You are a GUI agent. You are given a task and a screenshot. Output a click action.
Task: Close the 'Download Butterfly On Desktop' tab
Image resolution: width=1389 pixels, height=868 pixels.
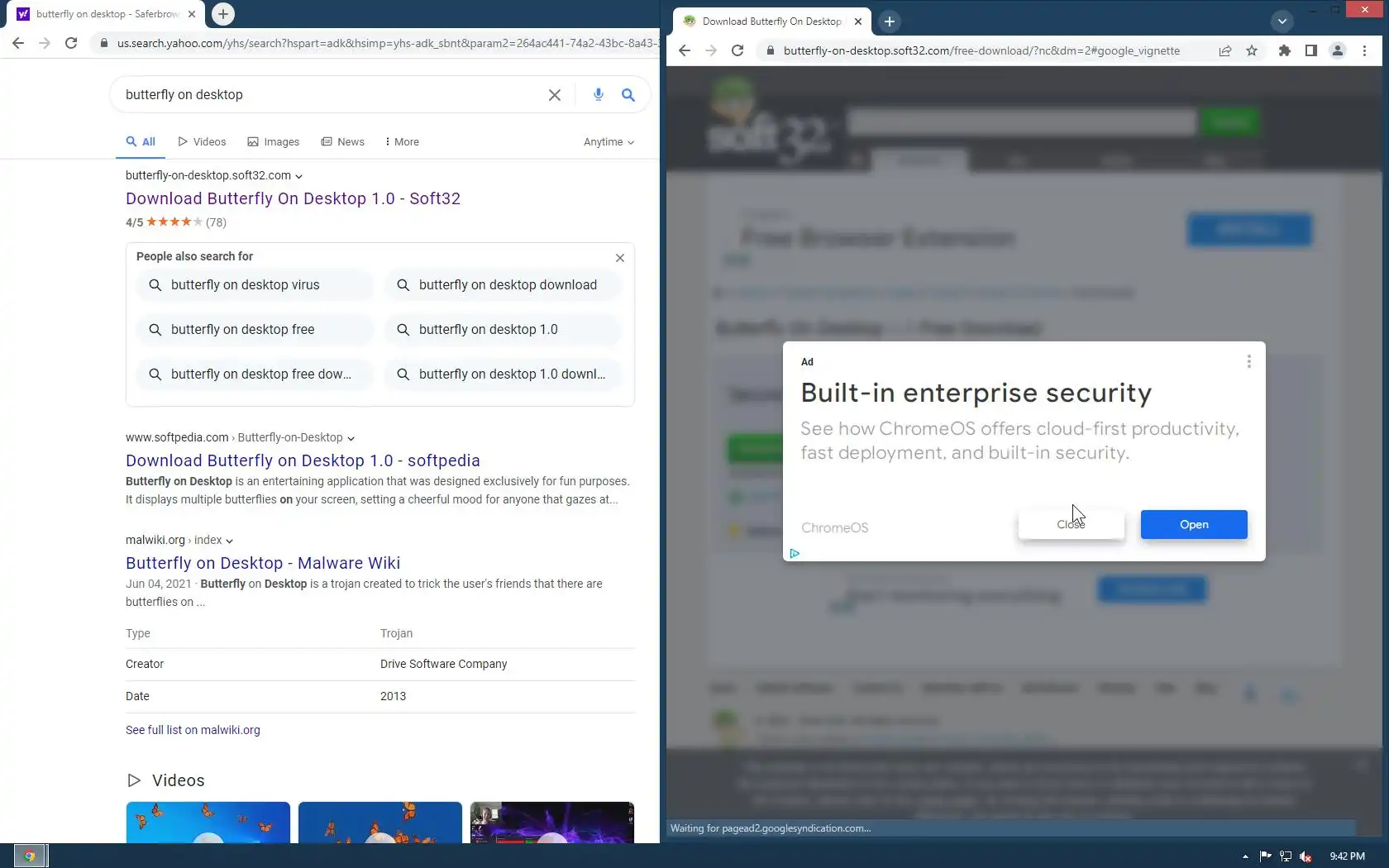858,21
